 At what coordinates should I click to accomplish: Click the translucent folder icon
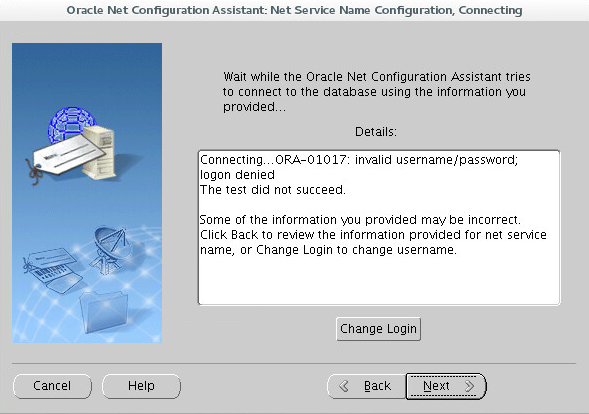click(104, 313)
